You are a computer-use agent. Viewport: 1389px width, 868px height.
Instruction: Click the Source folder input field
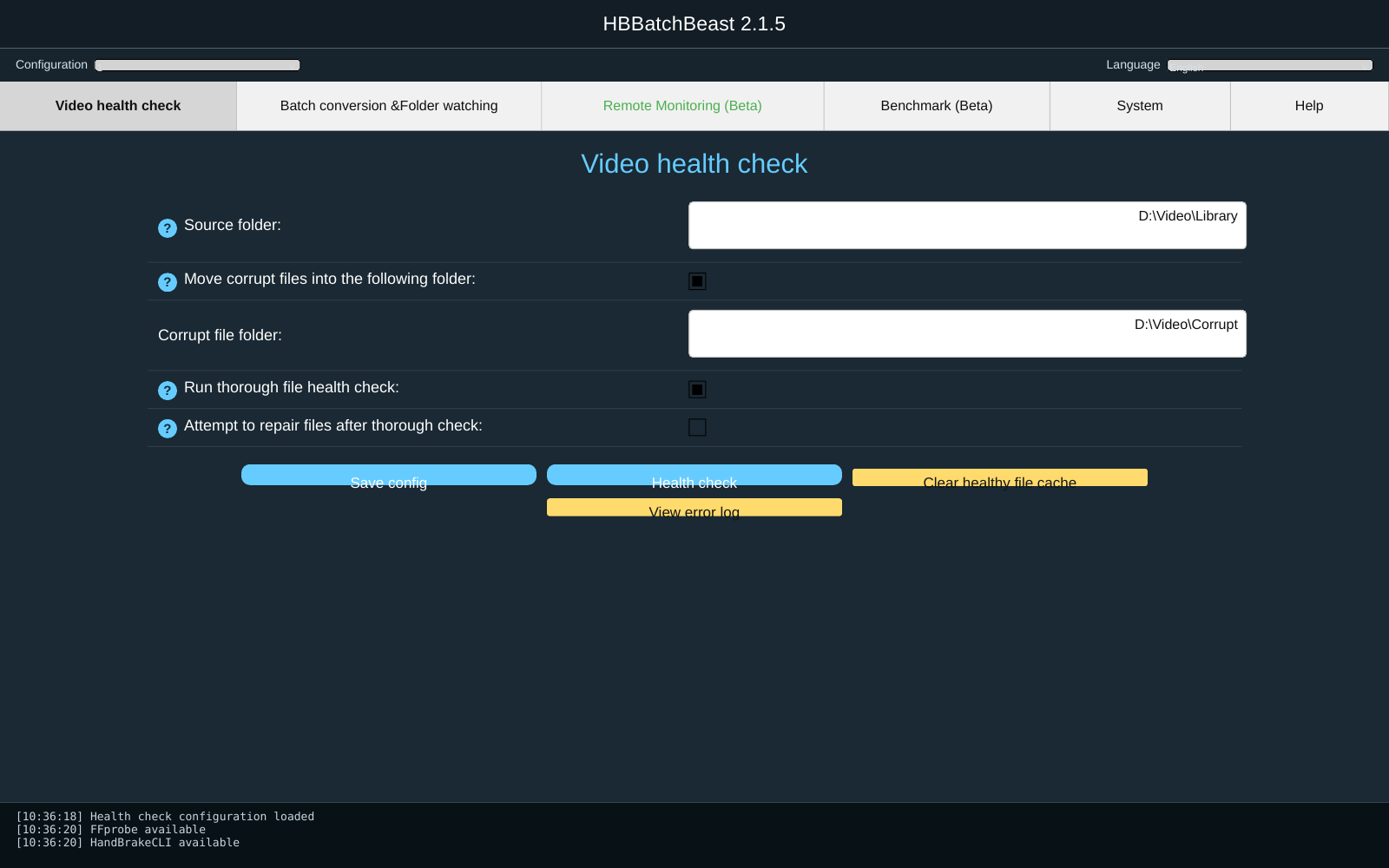[x=967, y=226]
